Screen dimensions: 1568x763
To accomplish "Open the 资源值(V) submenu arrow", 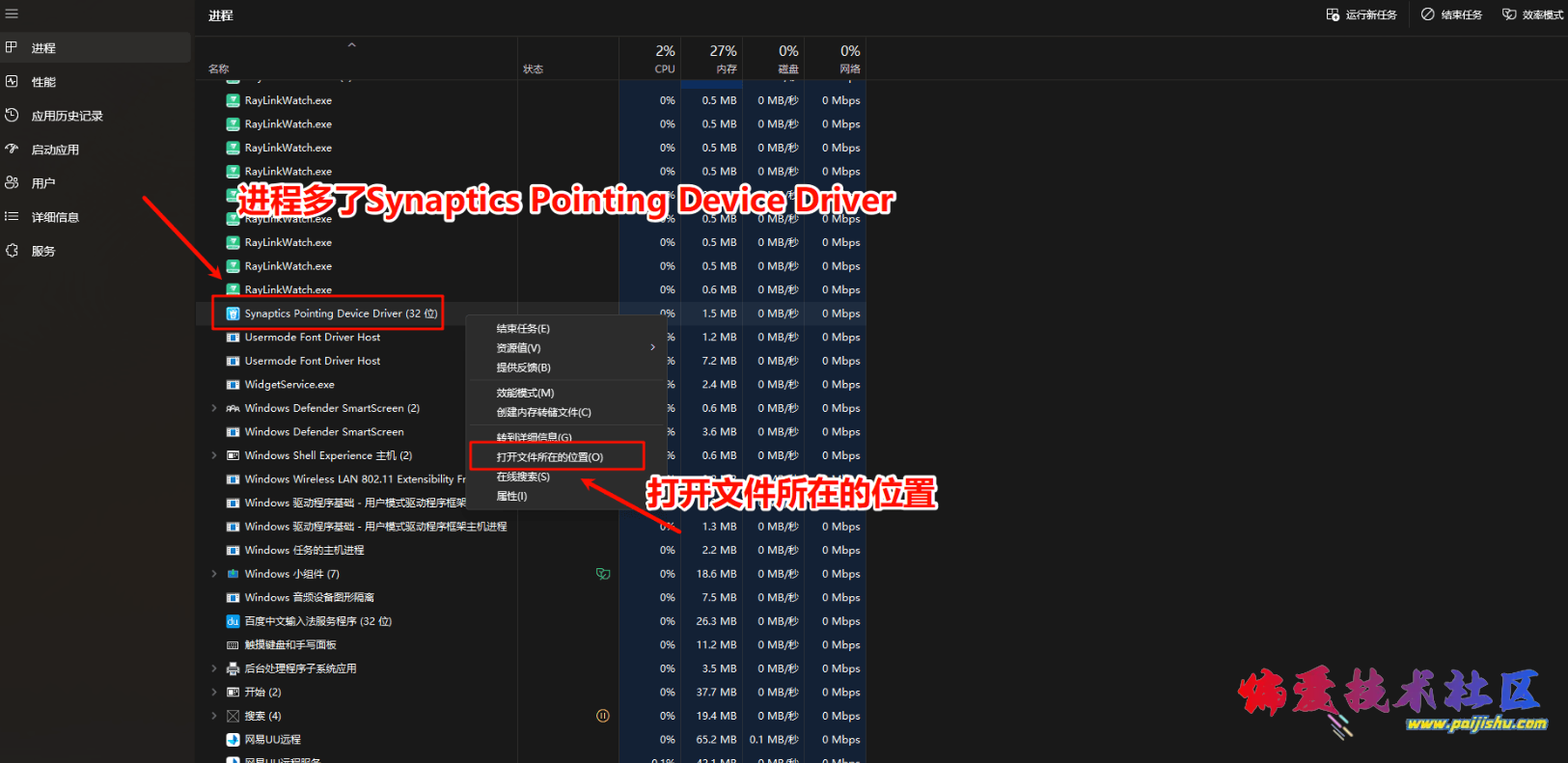I will coord(652,347).
